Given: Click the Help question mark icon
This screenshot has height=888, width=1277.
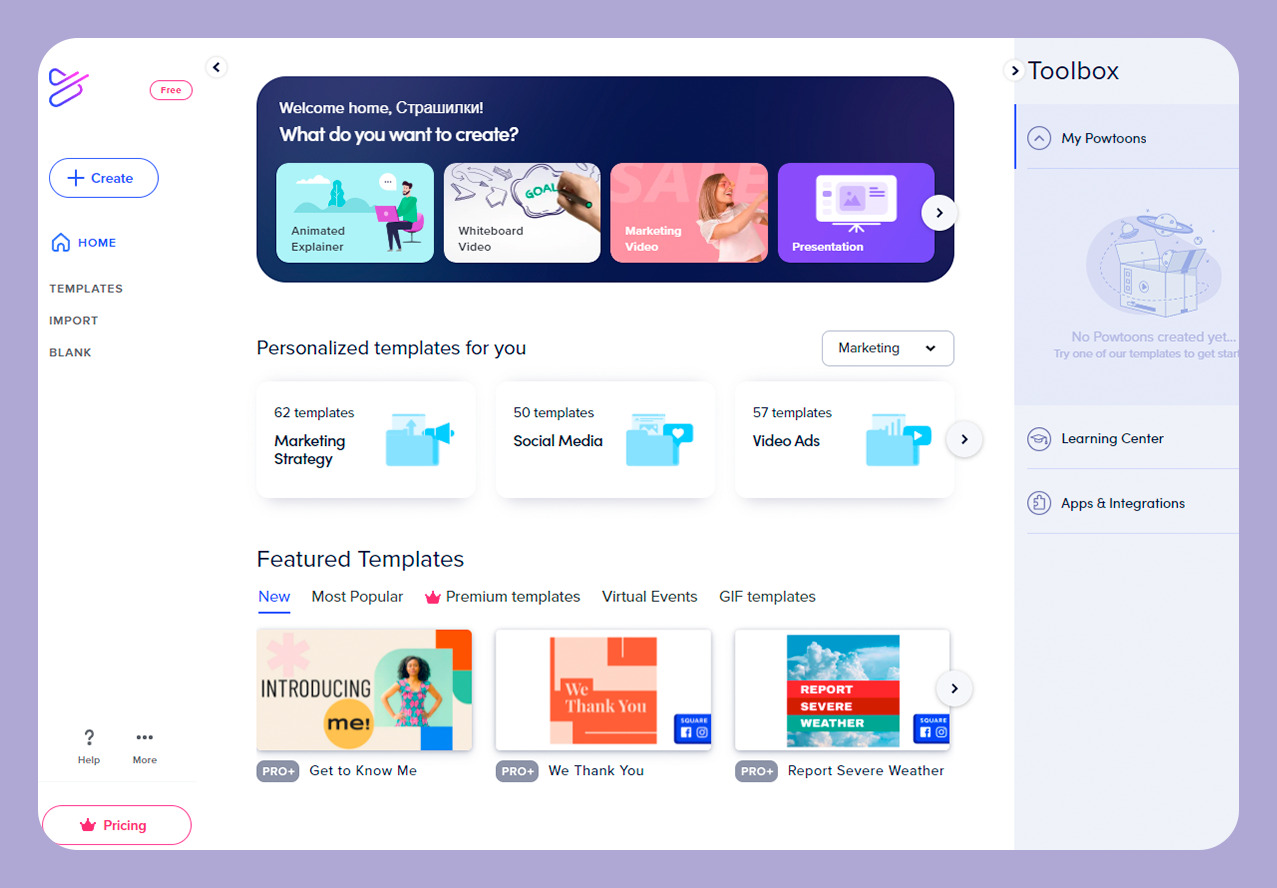Looking at the screenshot, I should [x=89, y=738].
